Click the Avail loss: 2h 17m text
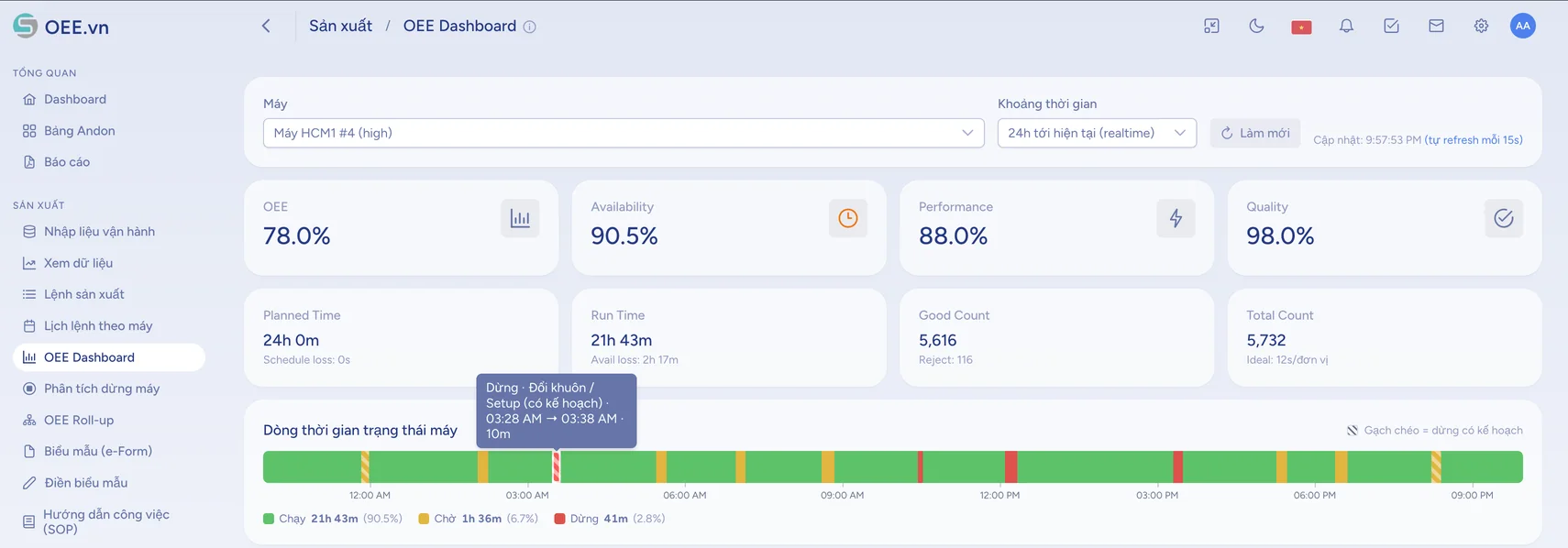This screenshot has height=548, width=1568. pos(635,360)
